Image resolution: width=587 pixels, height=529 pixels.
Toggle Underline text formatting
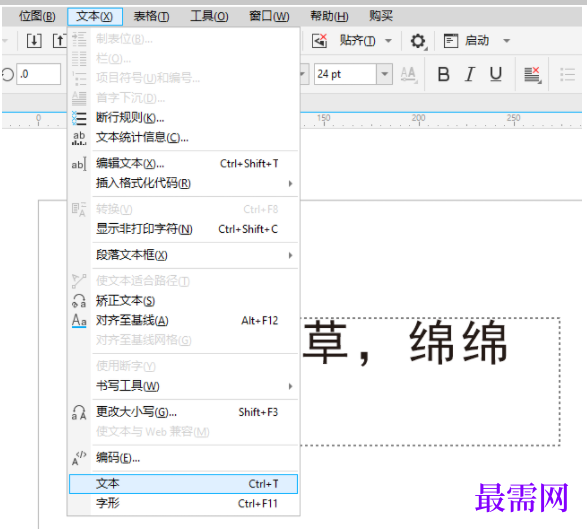click(496, 74)
